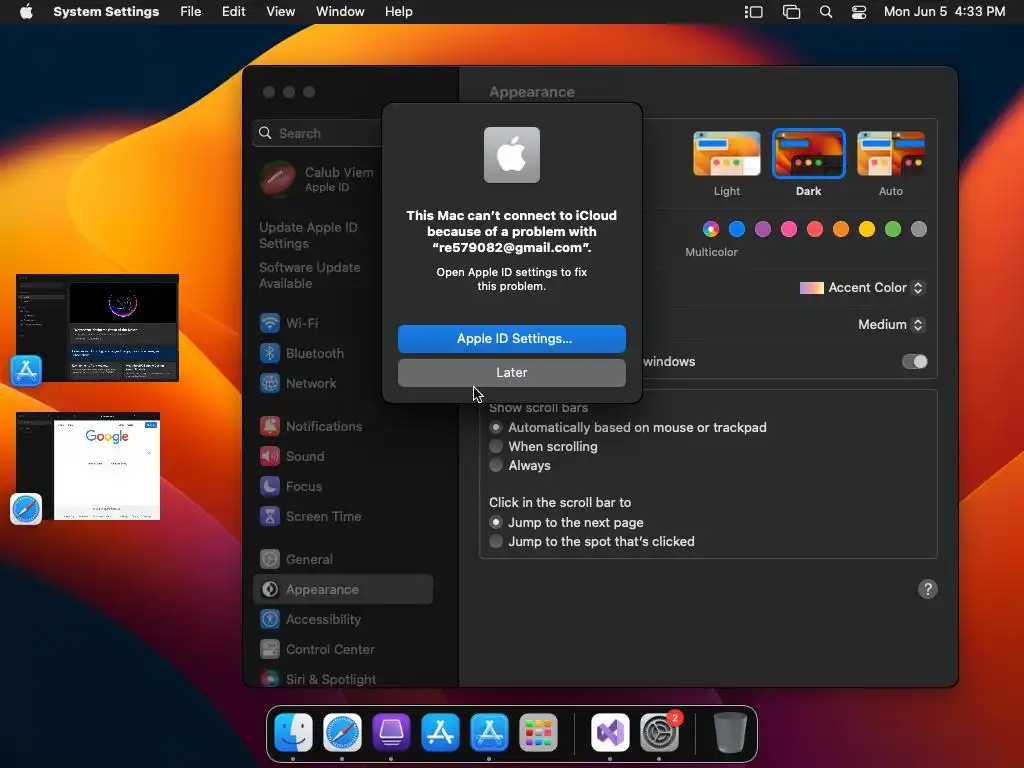1024x768 pixels.
Task: Select Always show scroll bars option
Action: 496,466
